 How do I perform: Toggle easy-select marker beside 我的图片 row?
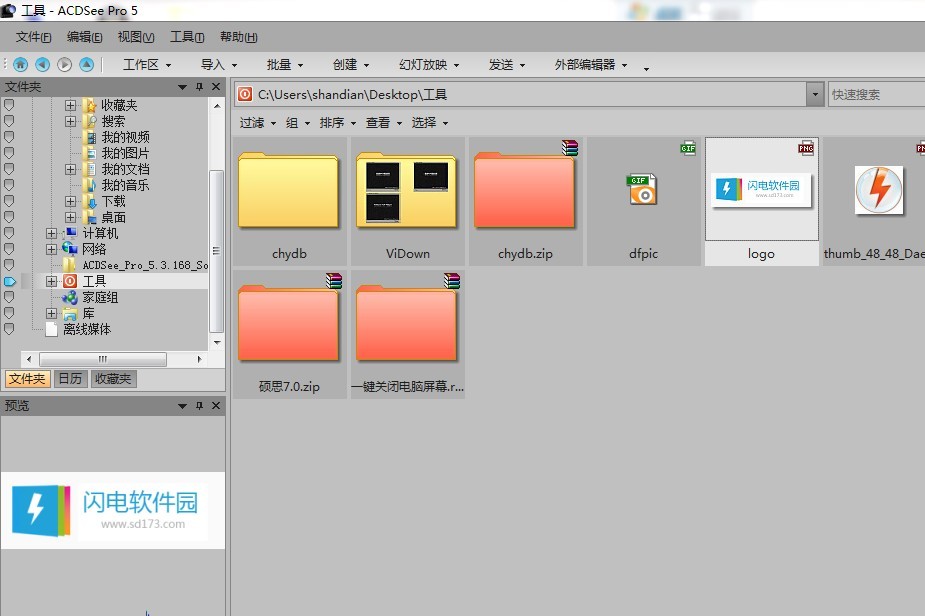point(9,153)
